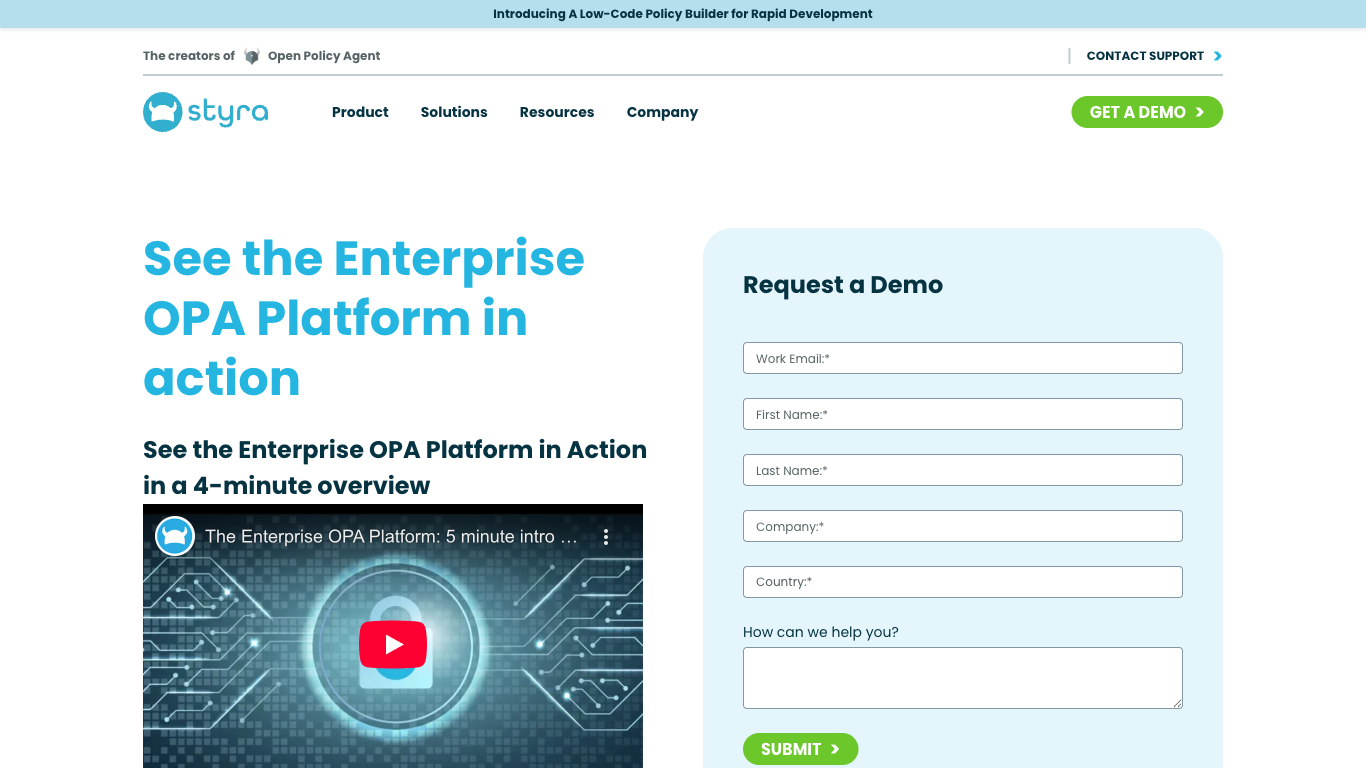The height and width of the screenshot is (768, 1366).
Task: Click the Request a Demo heading
Action: [x=843, y=285]
